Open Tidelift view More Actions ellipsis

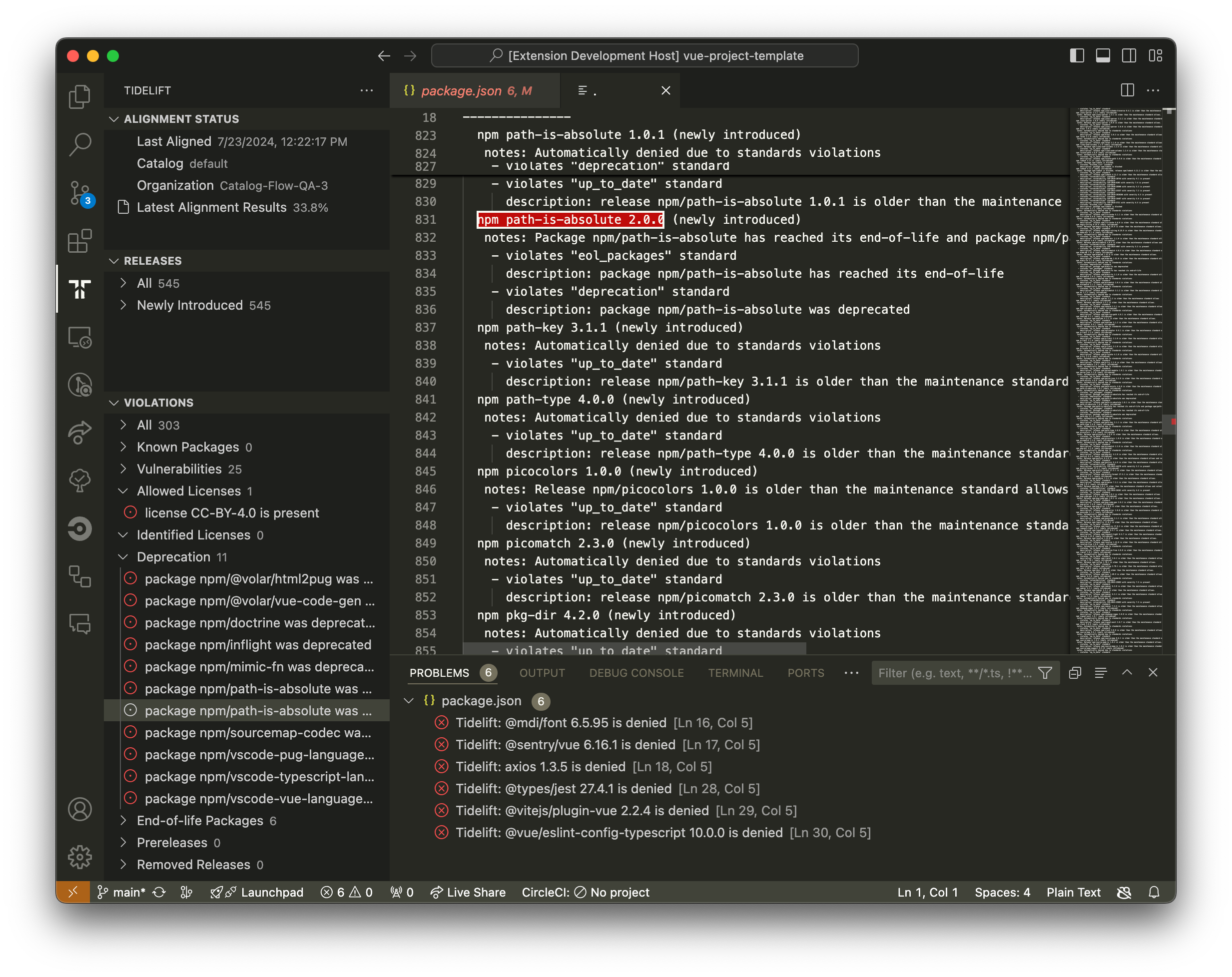[x=366, y=90]
